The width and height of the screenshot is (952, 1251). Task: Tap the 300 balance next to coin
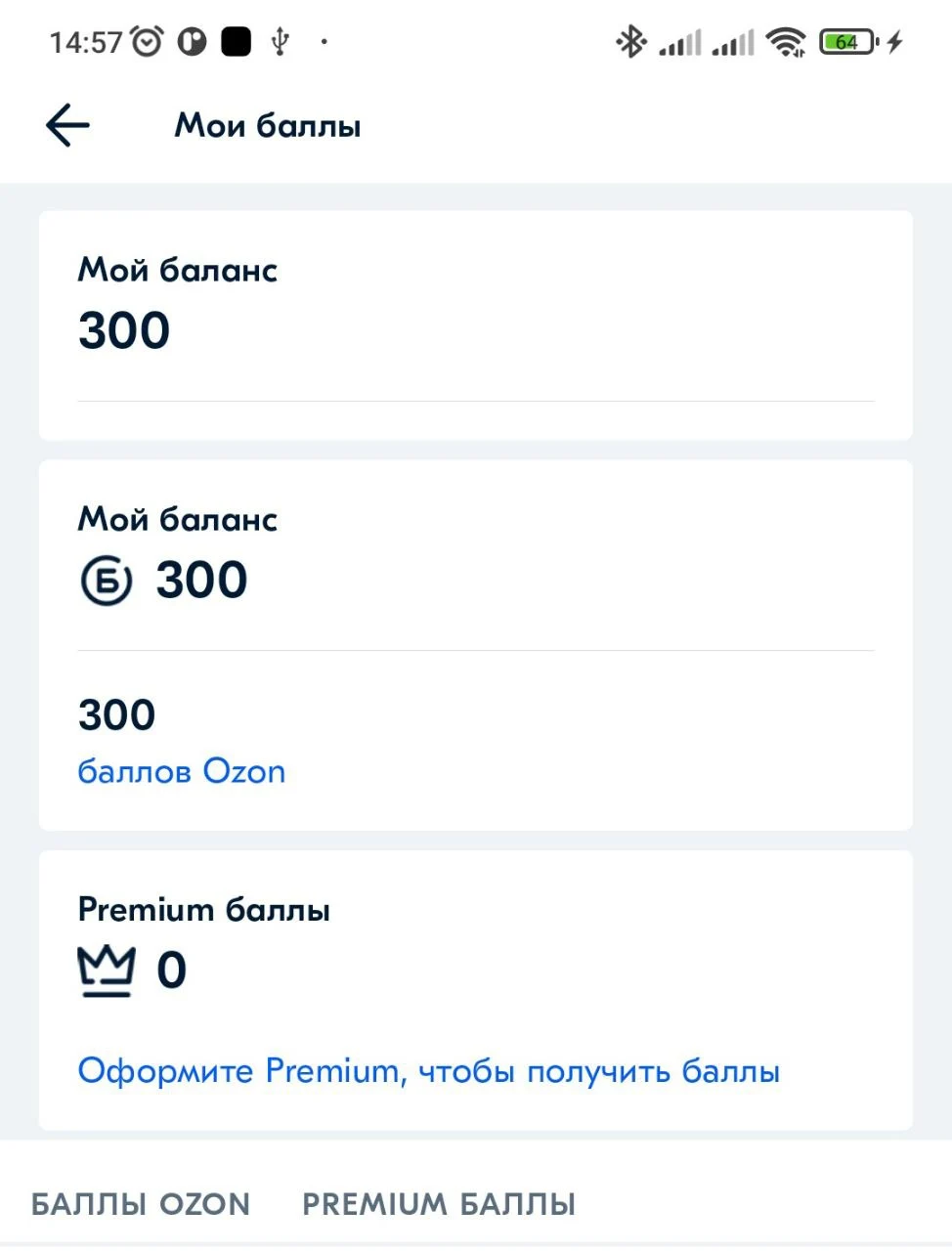click(x=202, y=580)
